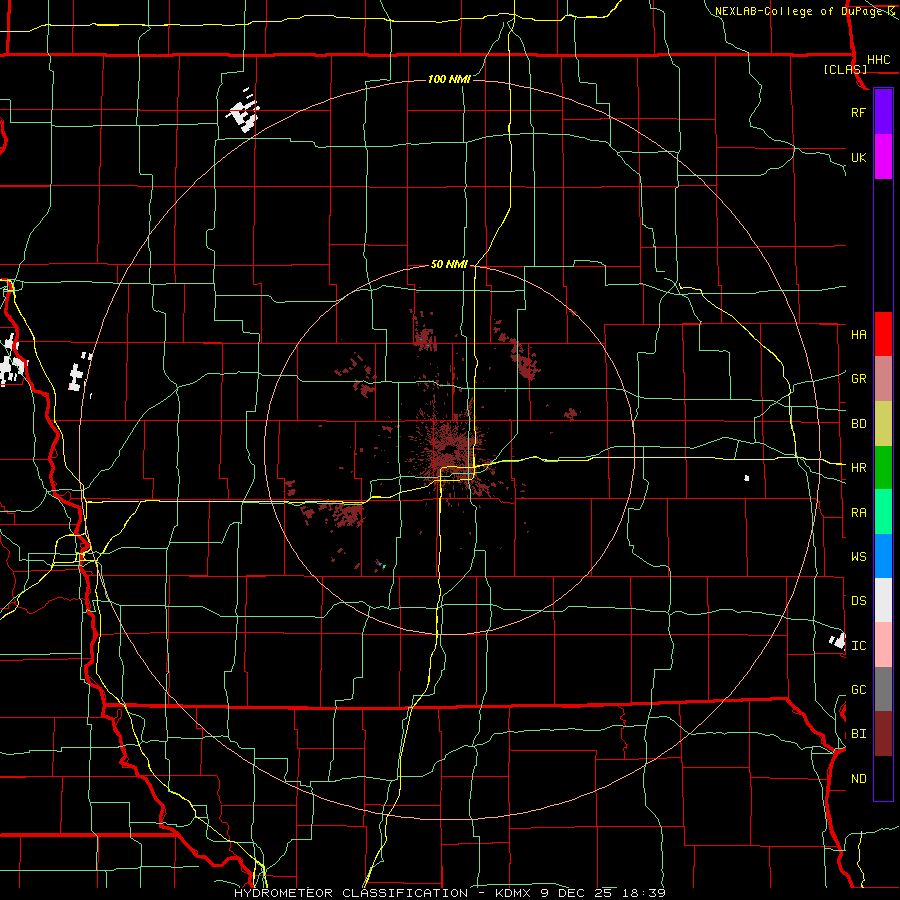This screenshot has width=900, height=900.
Task: Click the RF legend label
Action: tap(858, 112)
